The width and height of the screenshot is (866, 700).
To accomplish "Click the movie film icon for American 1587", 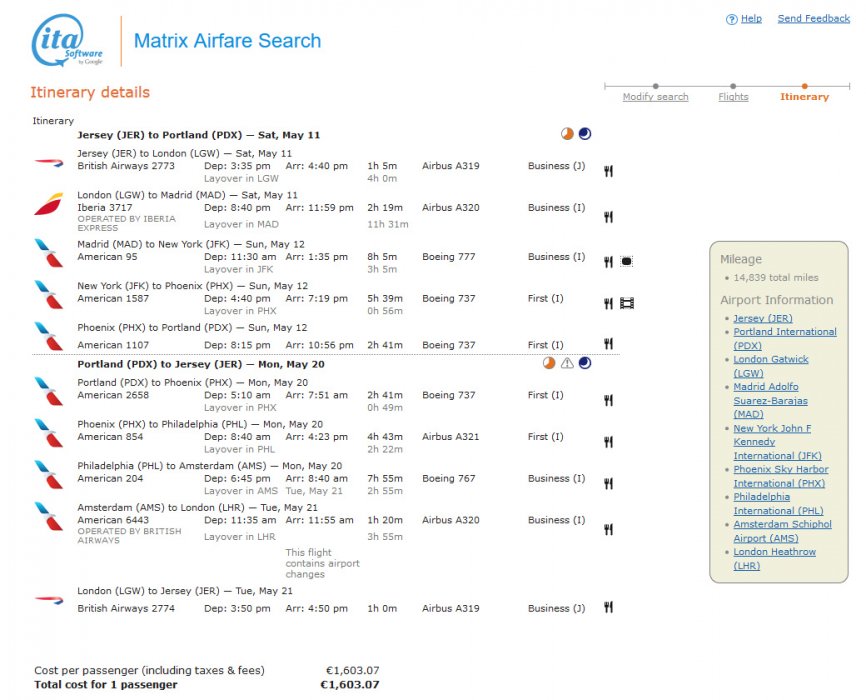I will pyautogui.click(x=627, y=304).
